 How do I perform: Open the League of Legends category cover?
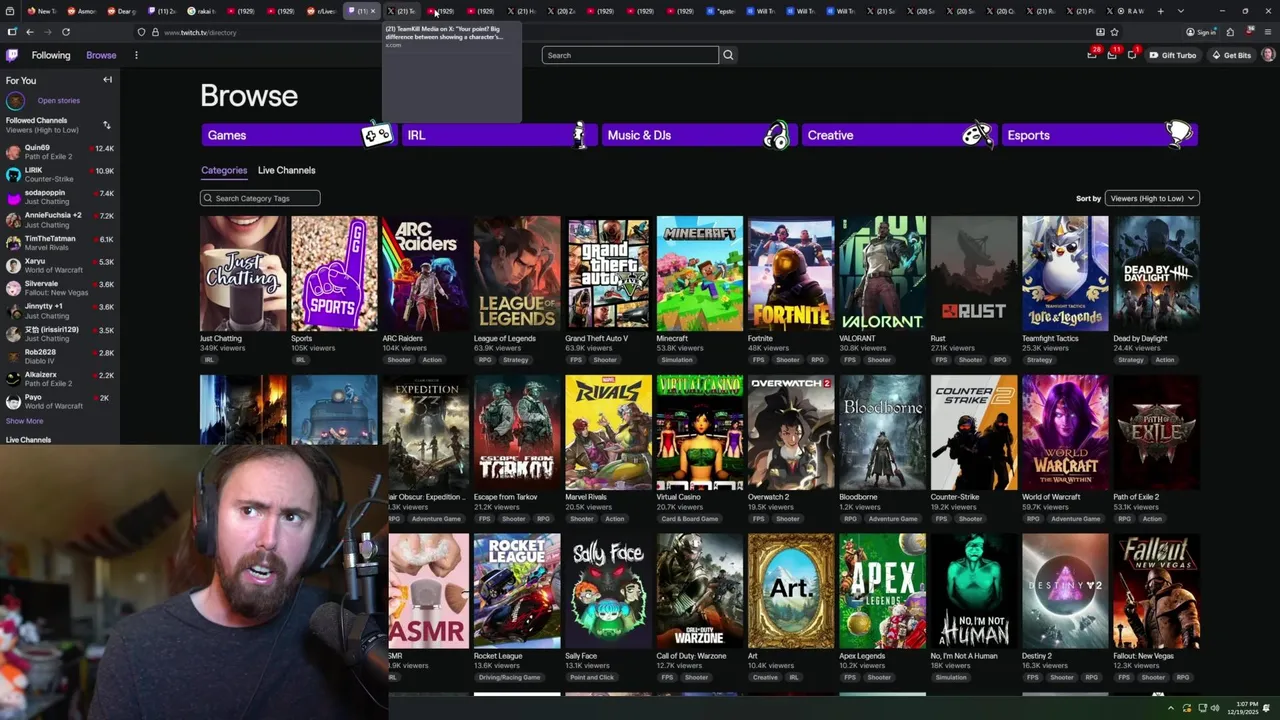[x=517, y=273]
